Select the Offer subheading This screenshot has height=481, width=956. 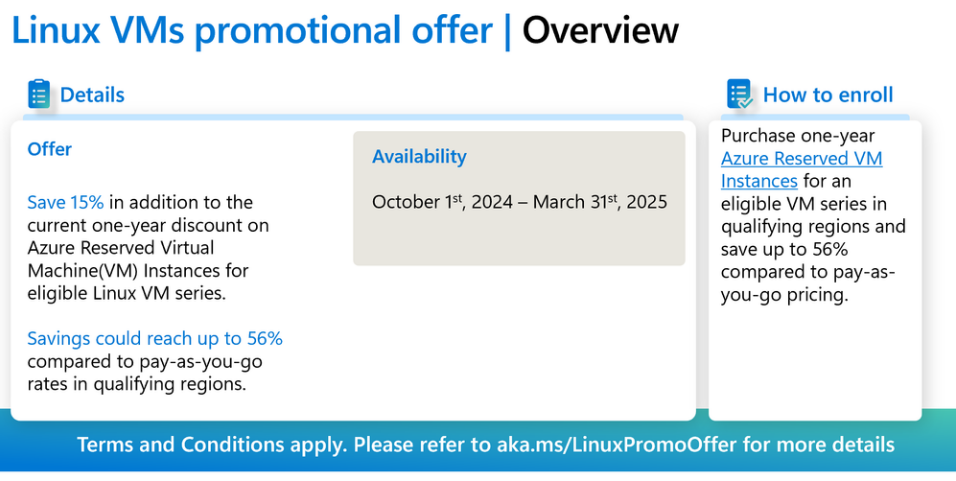click(49, 149)
